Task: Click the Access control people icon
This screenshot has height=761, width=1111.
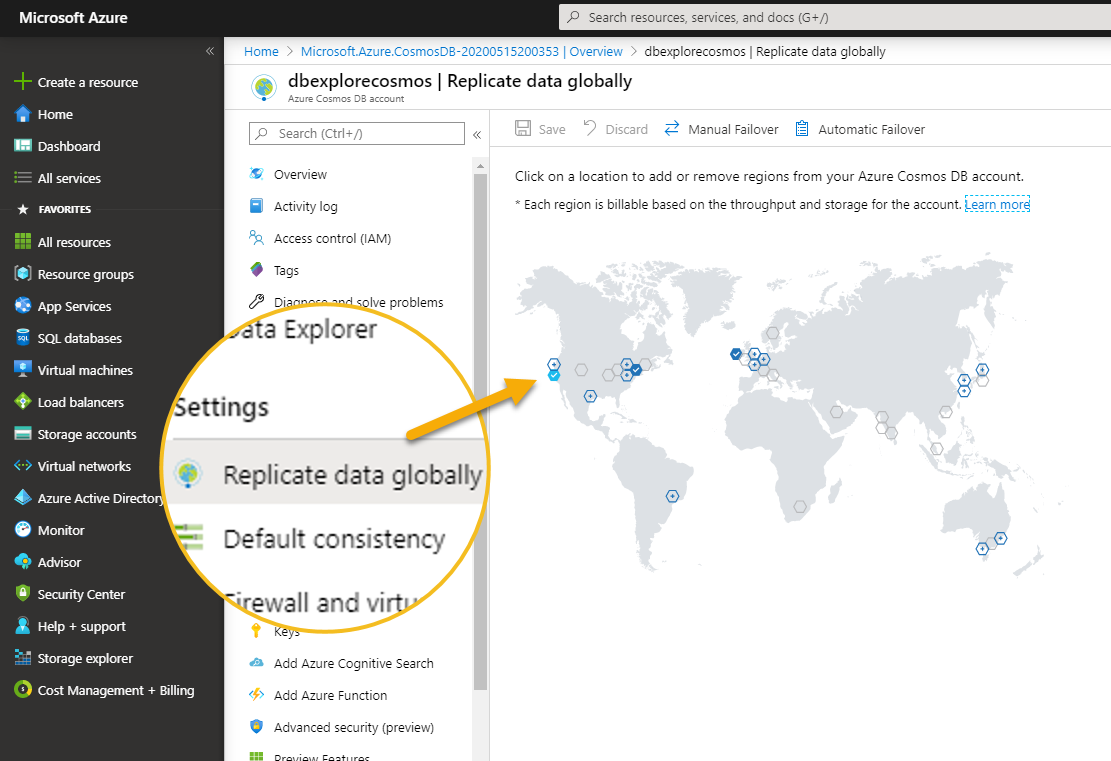Action: point(256,237)
